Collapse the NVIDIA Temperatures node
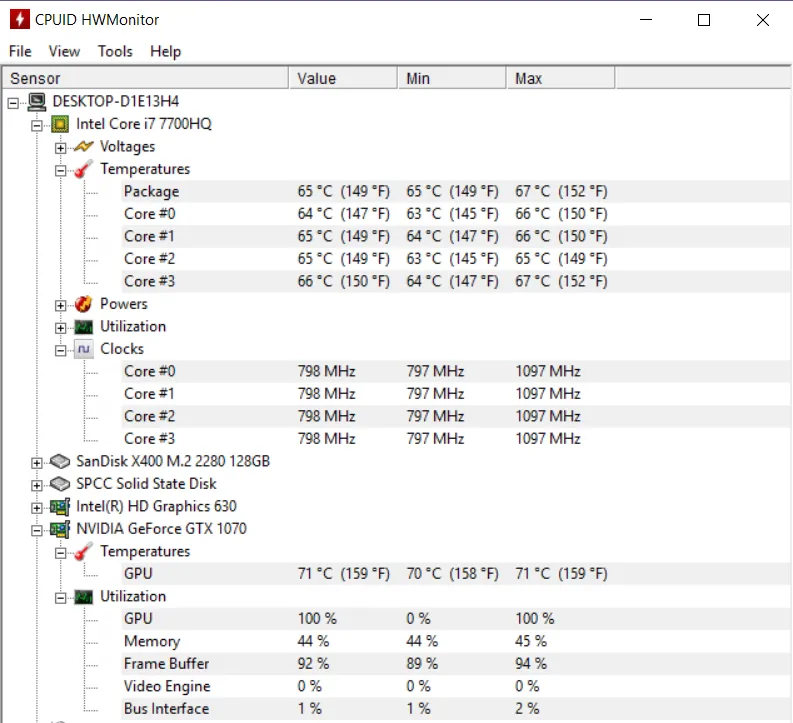This screenshot has height=723, width=793. [x=61, y=553]
